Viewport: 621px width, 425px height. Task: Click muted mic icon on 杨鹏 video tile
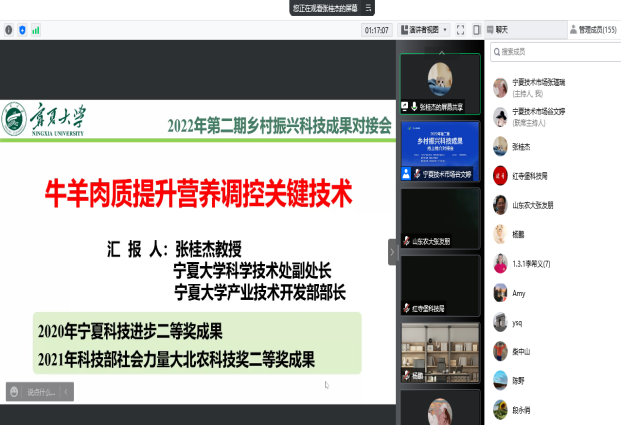point(406,375)
